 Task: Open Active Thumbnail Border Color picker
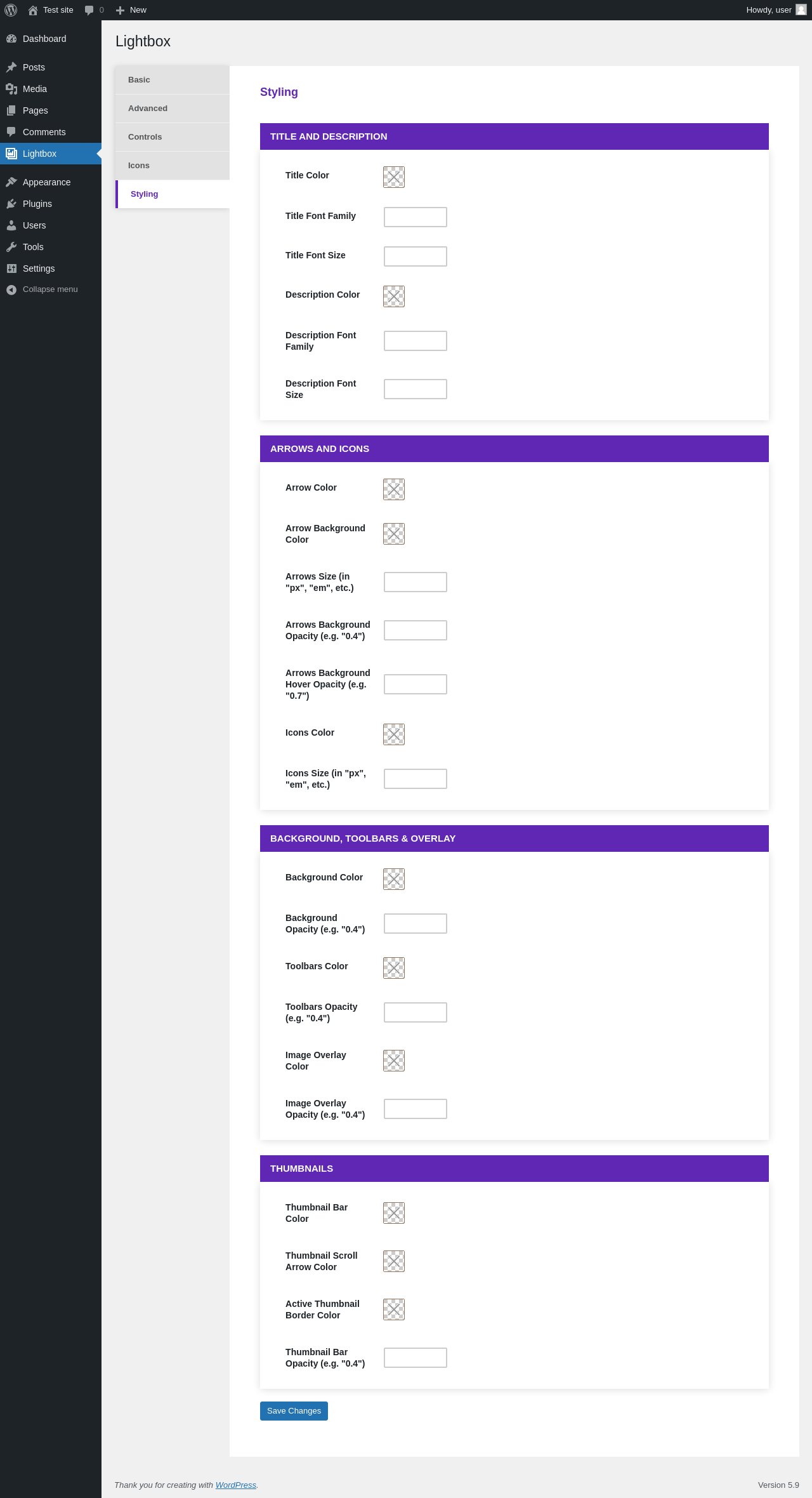point(394,1309)
